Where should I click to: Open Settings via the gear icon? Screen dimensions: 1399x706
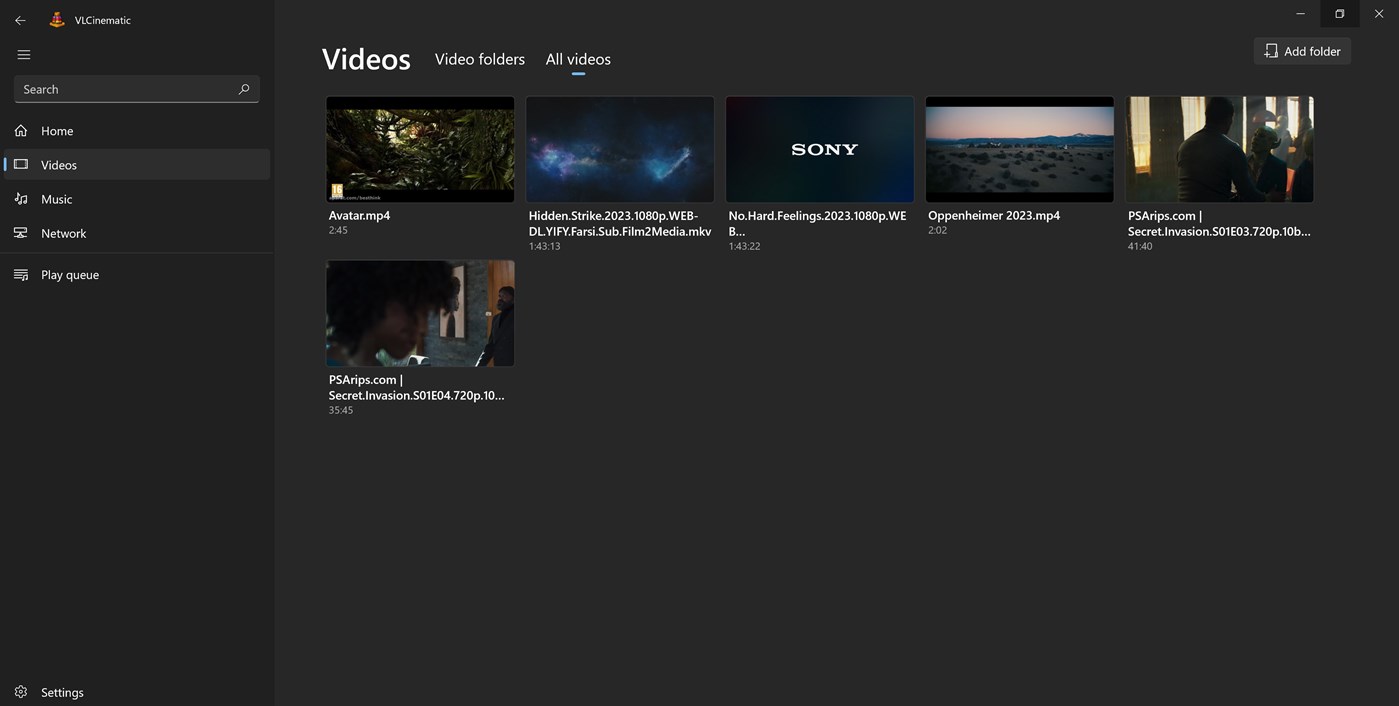click(22, 691)
